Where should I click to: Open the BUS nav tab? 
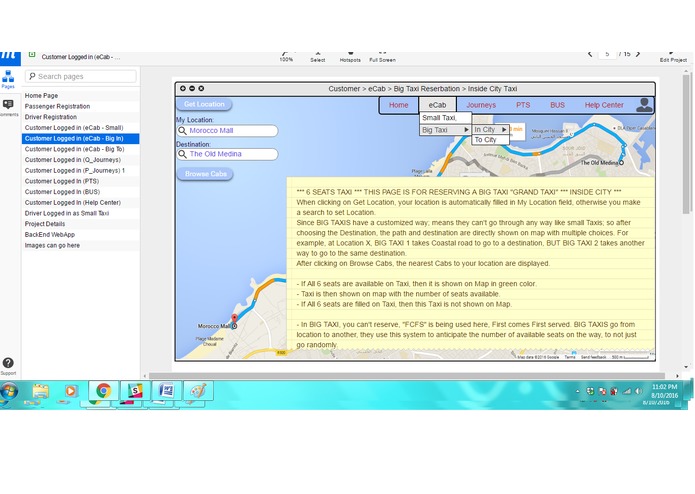point(557,105)
